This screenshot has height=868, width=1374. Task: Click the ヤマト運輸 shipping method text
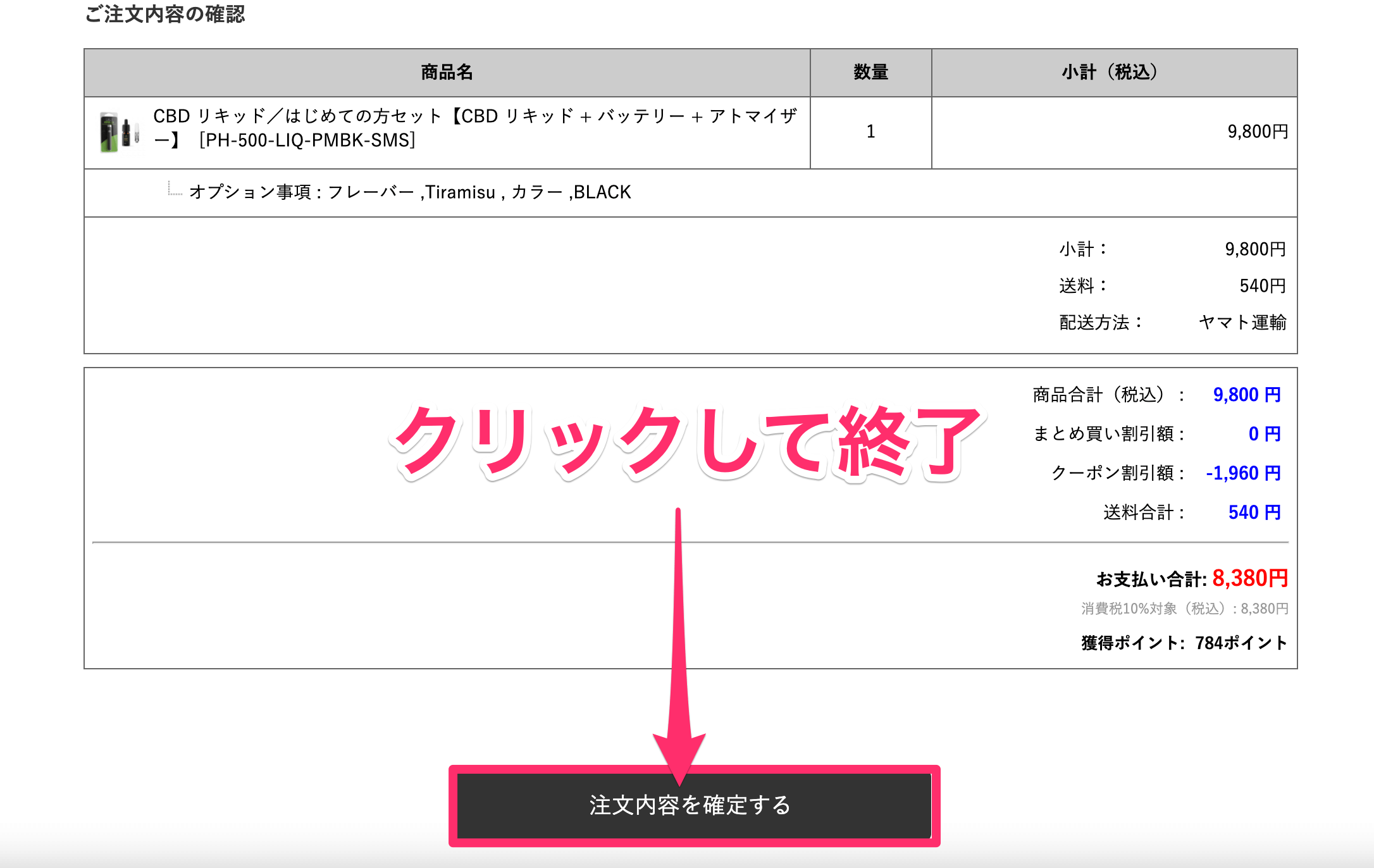1242,323
